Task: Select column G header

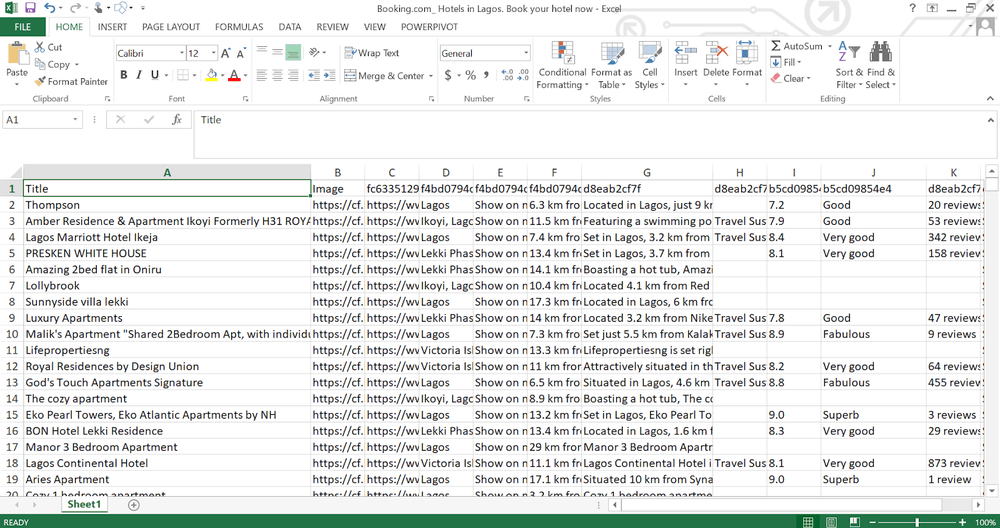Action: (647, 172)
